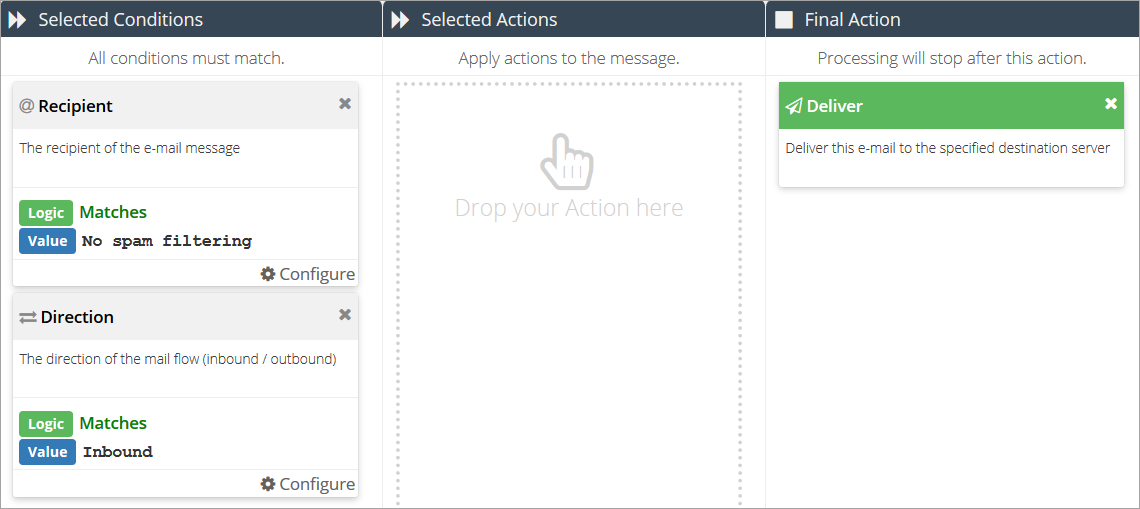1140x509 pixels.
Task: Select the 'Inbound' value text
Action: tap(118, 452)
